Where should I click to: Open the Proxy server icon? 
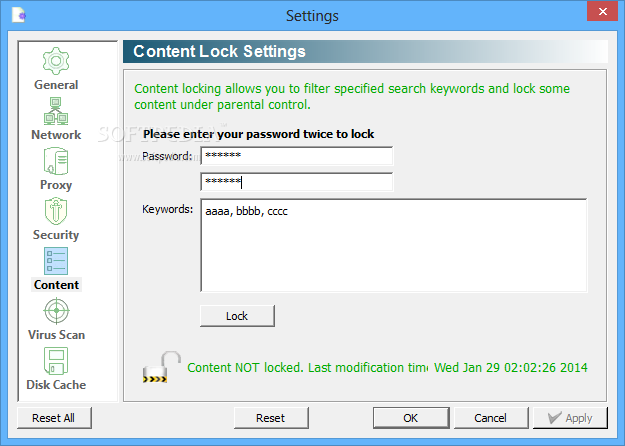point(56,161)
